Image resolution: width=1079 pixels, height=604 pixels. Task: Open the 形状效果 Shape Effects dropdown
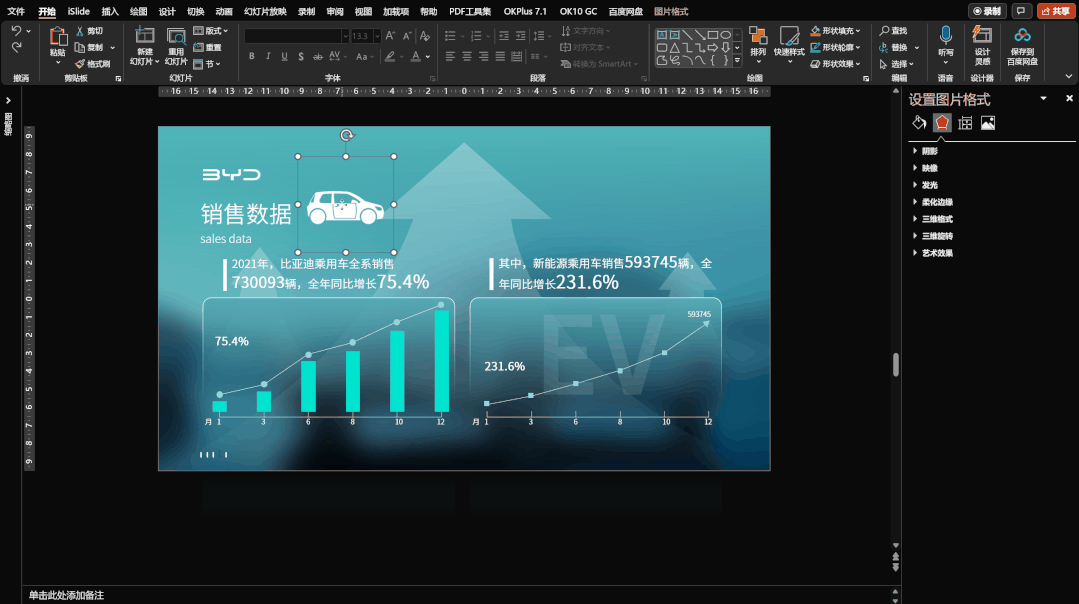click(835, 64)
